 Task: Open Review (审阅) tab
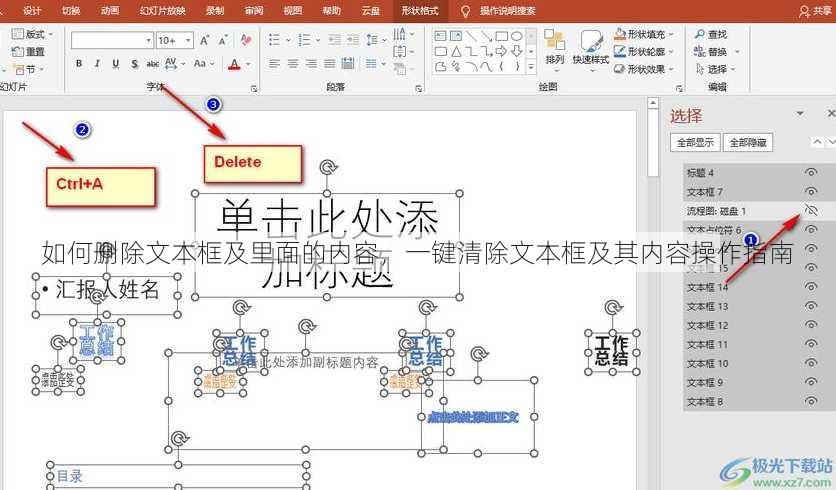coord(254,11)
